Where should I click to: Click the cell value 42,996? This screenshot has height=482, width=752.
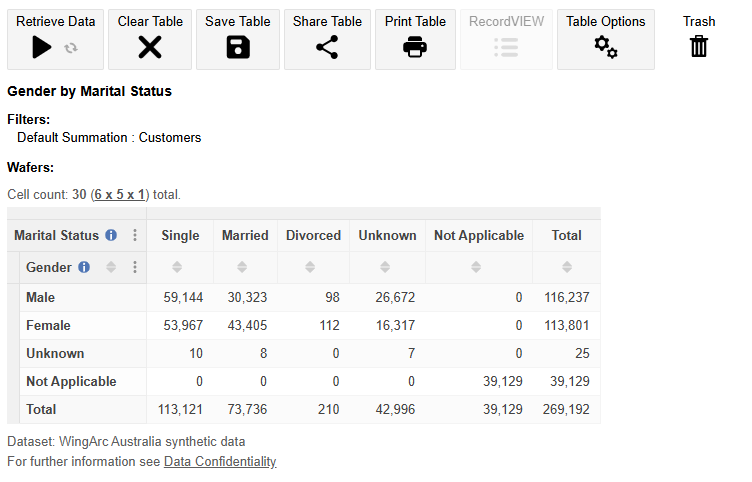pos(395,409)
